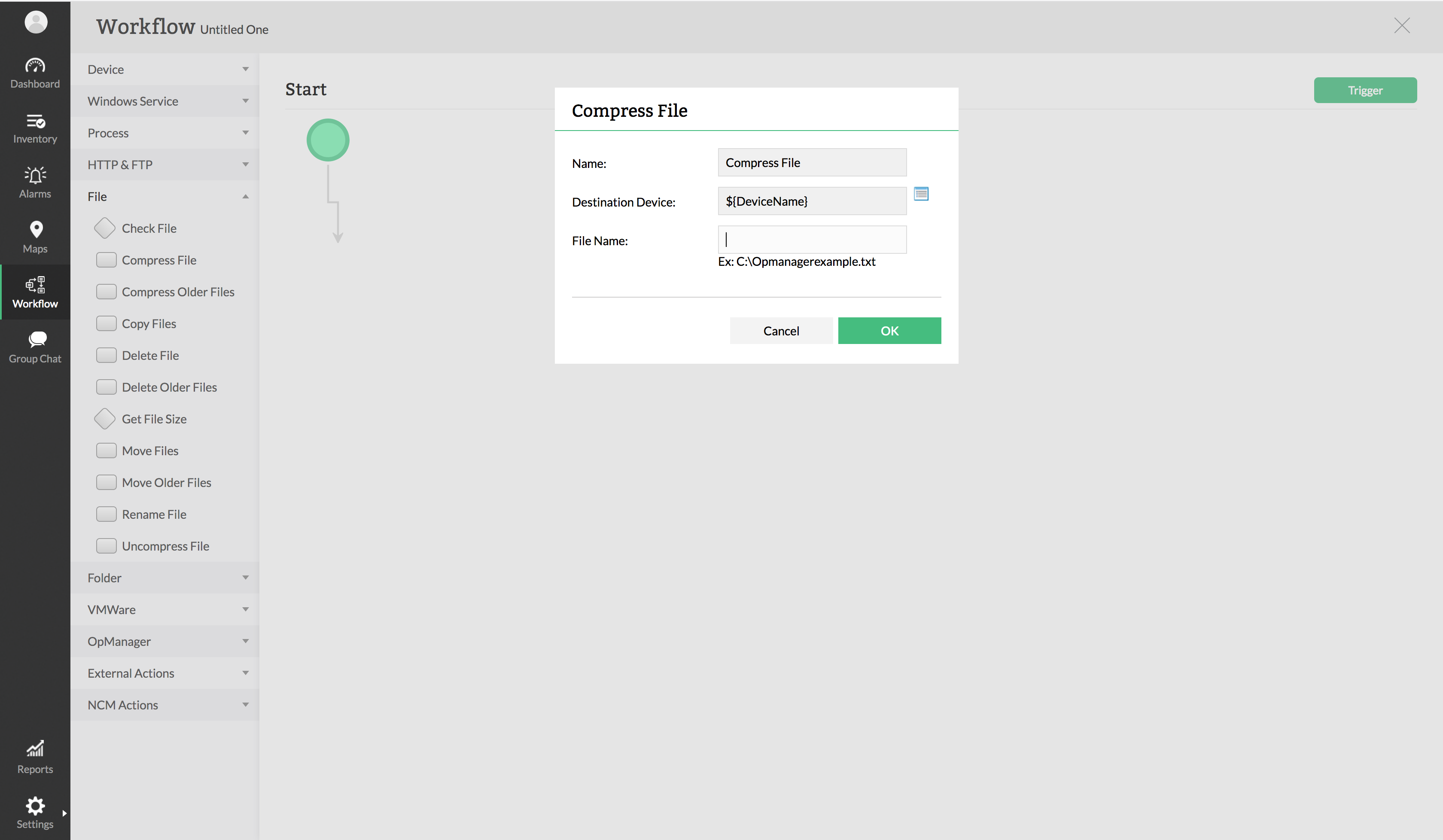The image size is (1443, 840).
Task: Click the user profile avatar
Action: coord(36,22)
